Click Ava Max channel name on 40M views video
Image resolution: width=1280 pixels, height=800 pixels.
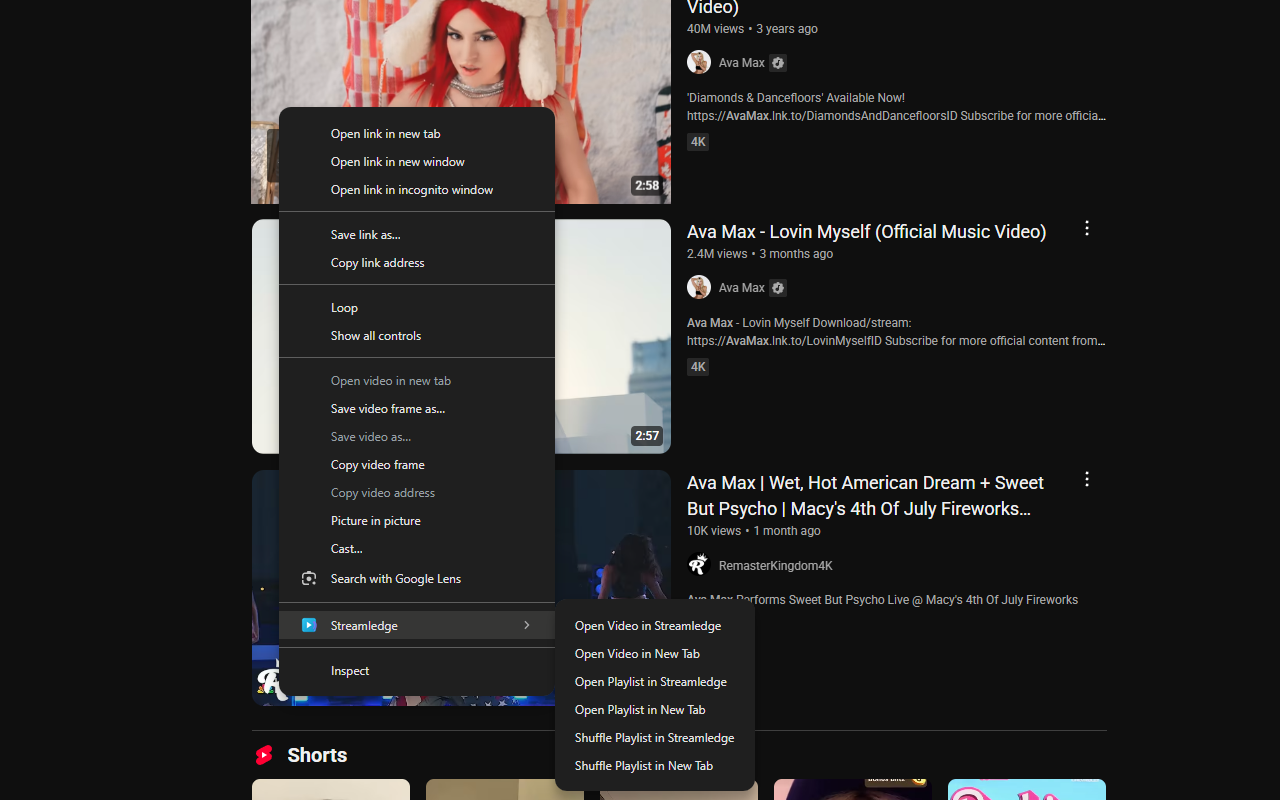pyautogui.click(x=742, y=63)
